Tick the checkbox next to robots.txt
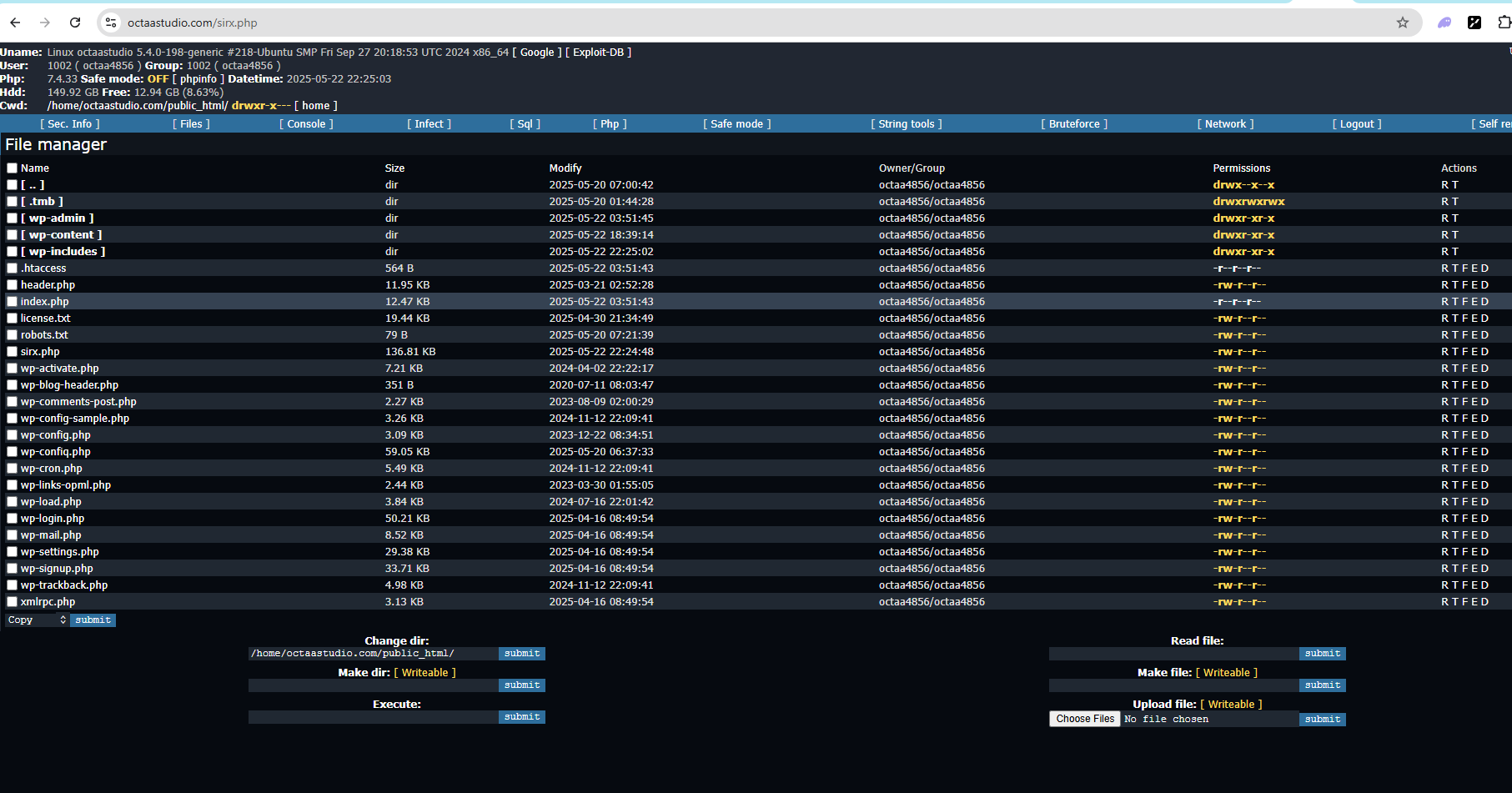This screenshot has width=1512, height=793. (x=12, y=334)
